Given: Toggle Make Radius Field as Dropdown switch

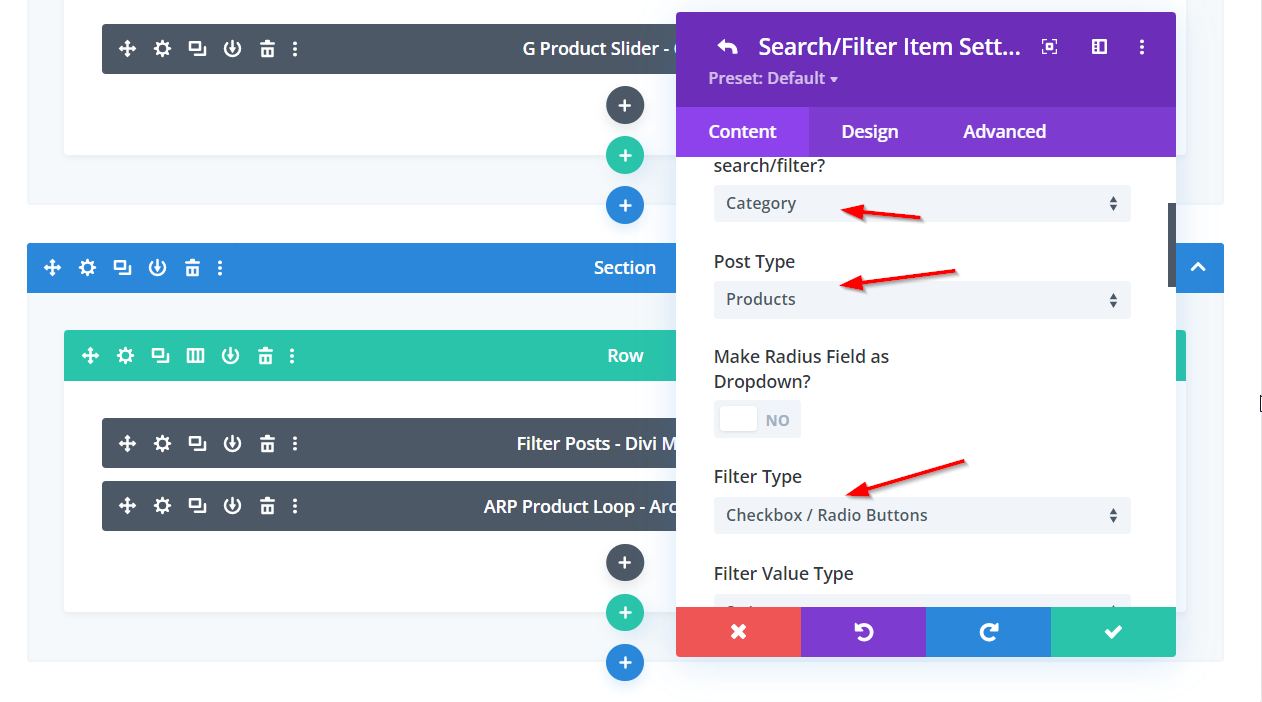Looking at the screenshot, I should pyautogui.click(x=757, y=420).
